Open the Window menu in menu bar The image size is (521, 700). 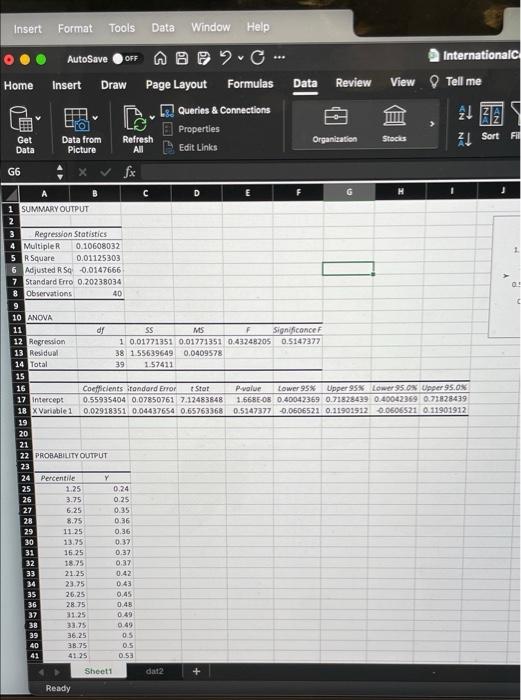pos(211,27)
